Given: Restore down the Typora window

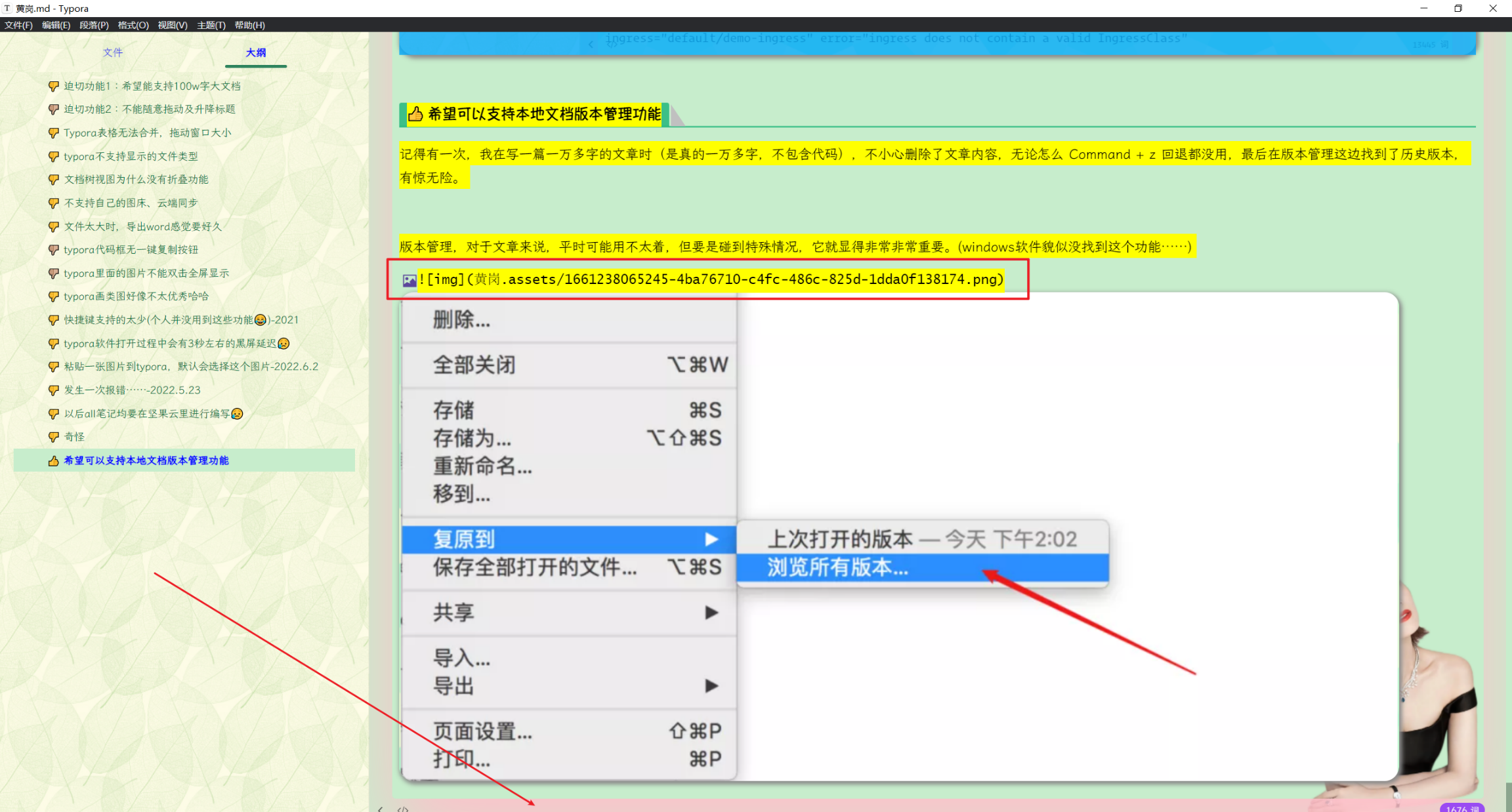Looking at the screenshot, I should pos(1458,9).
